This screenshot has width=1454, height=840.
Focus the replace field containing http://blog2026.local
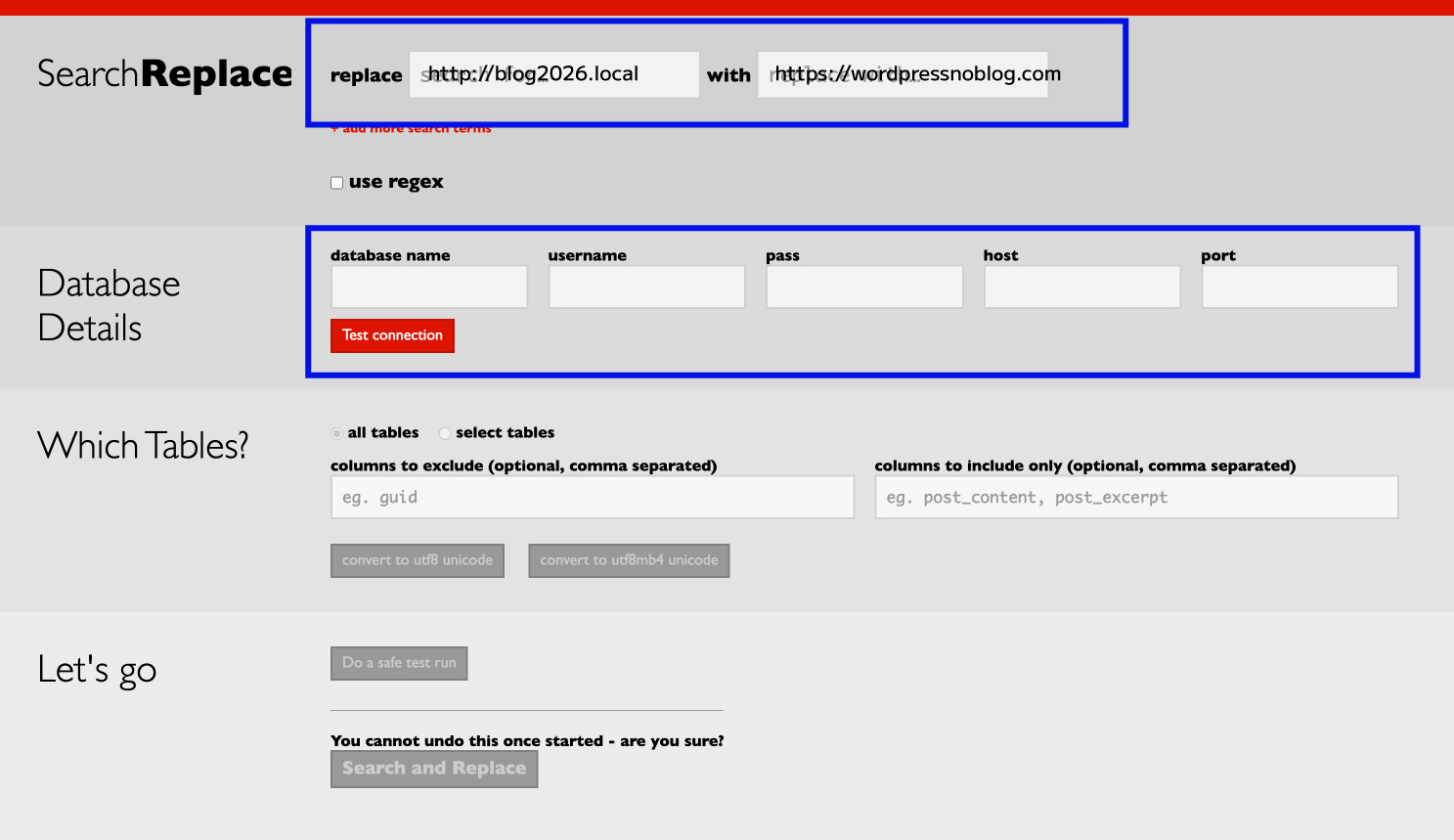tap(553, 74)
